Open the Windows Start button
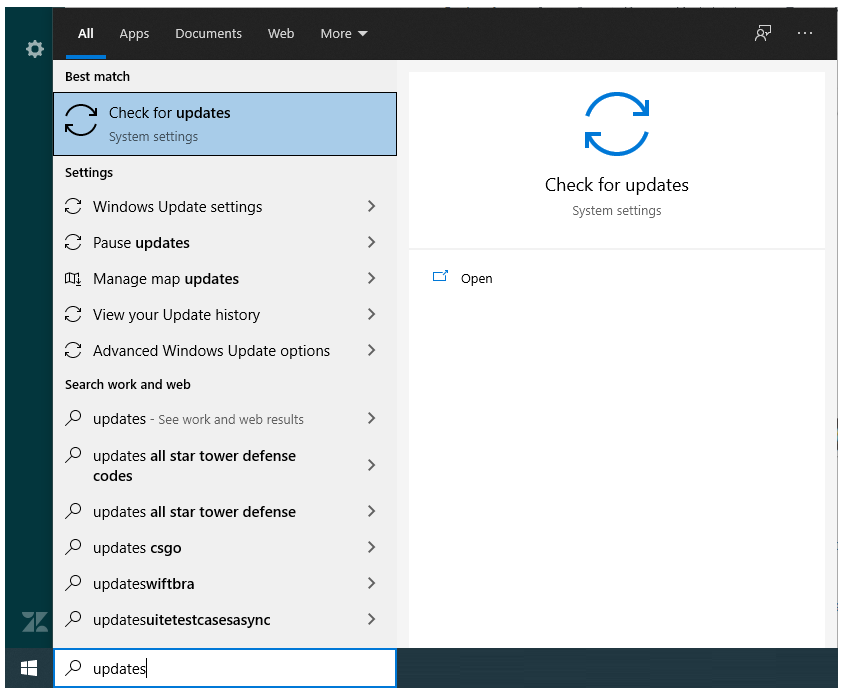The height and width of the screenshot is (697, 850). click(x=29, y=668)
